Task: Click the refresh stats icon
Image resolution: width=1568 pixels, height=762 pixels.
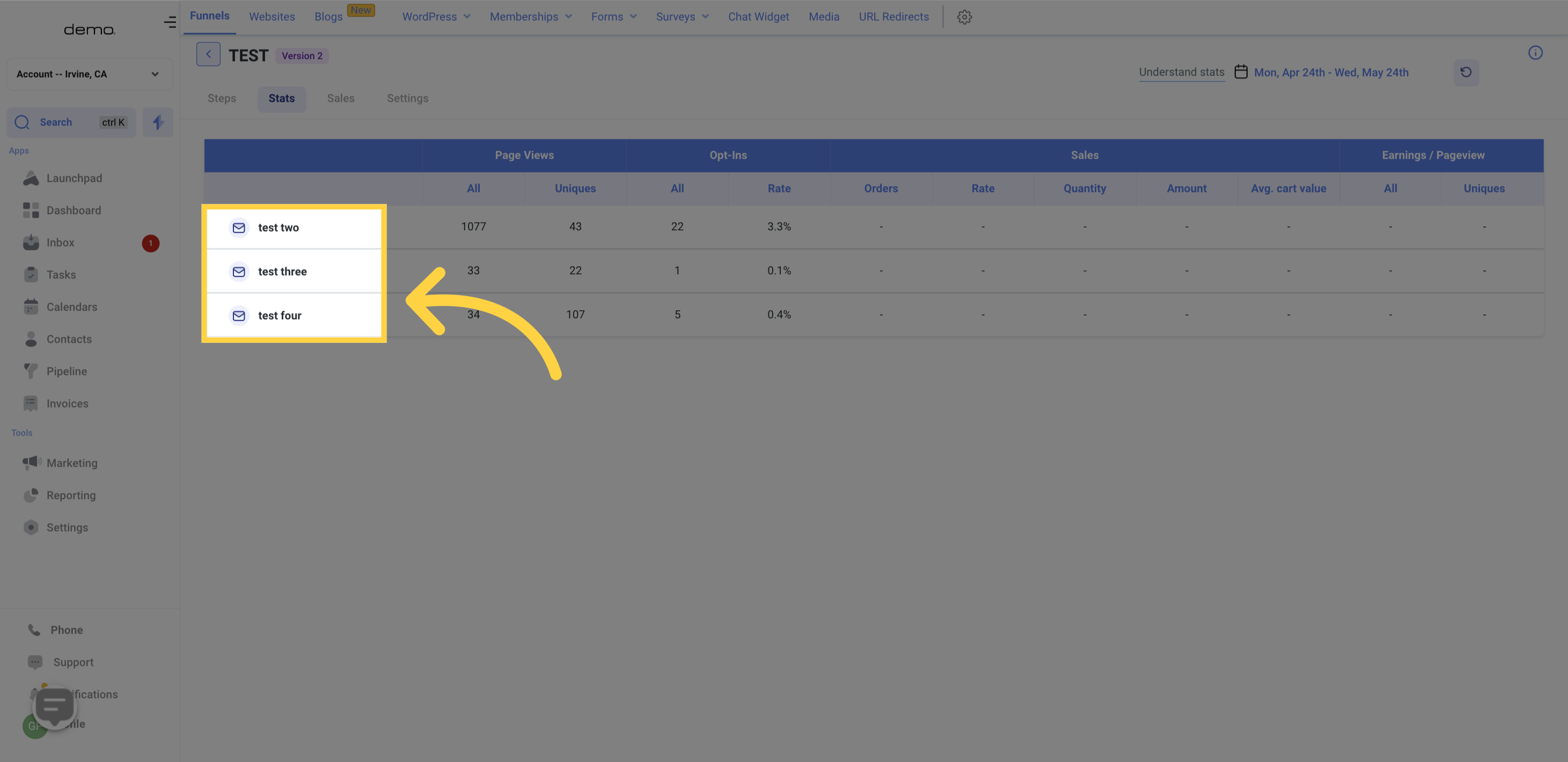Action: pos(1466,72)
